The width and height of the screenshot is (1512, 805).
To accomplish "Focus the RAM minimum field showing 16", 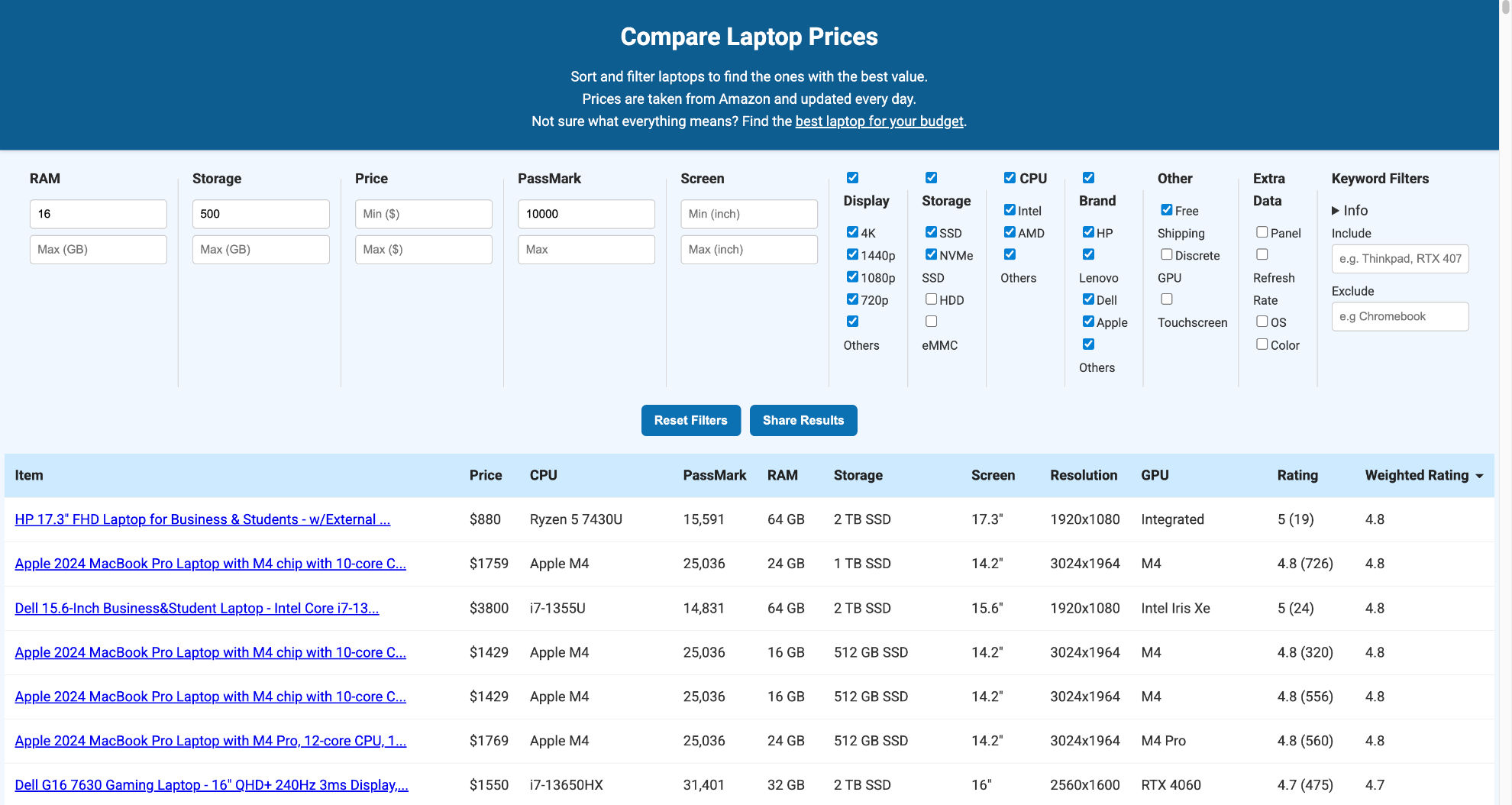I will point(99,214).
